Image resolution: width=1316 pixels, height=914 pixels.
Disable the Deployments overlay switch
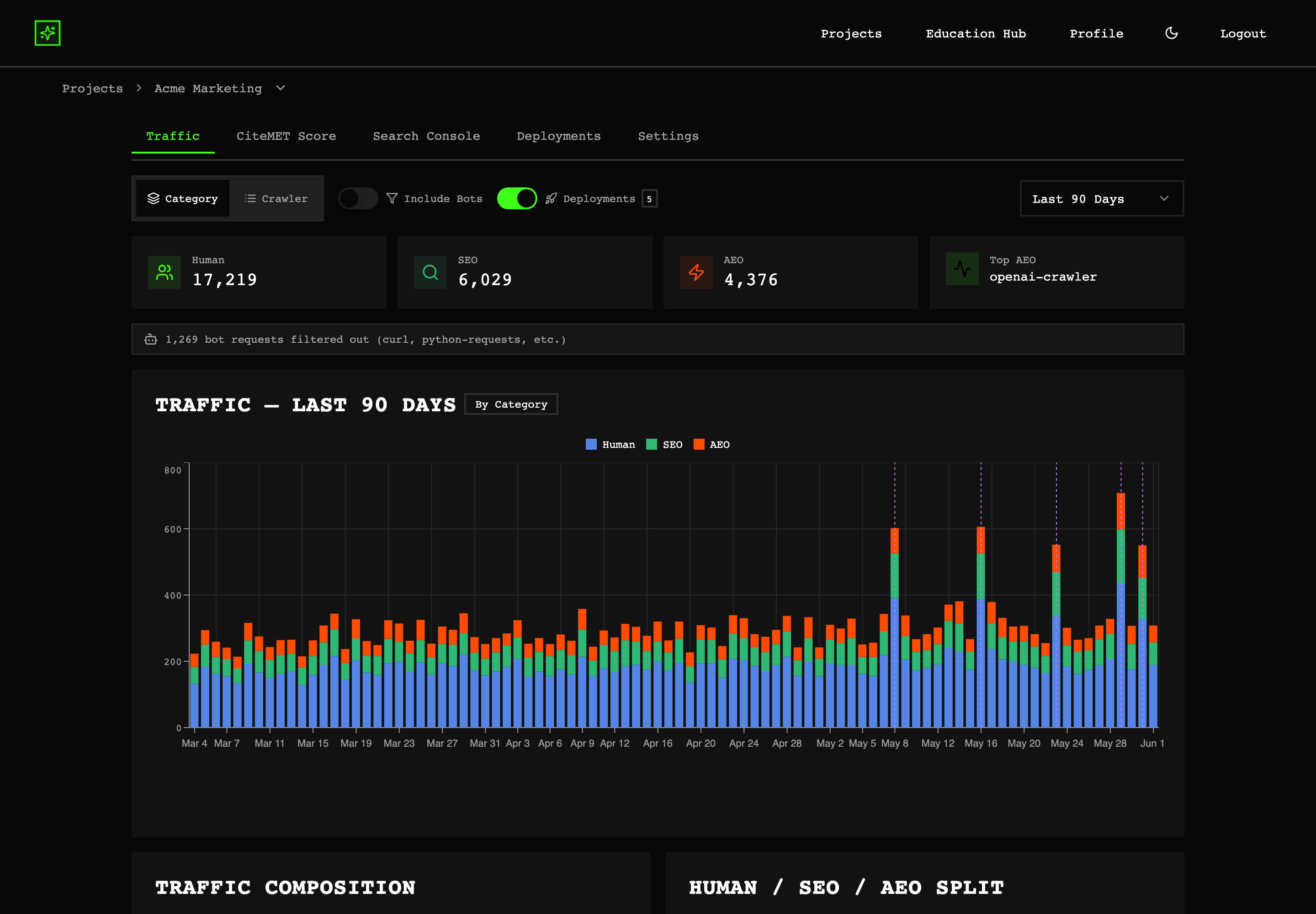click(x=517, y=198)
